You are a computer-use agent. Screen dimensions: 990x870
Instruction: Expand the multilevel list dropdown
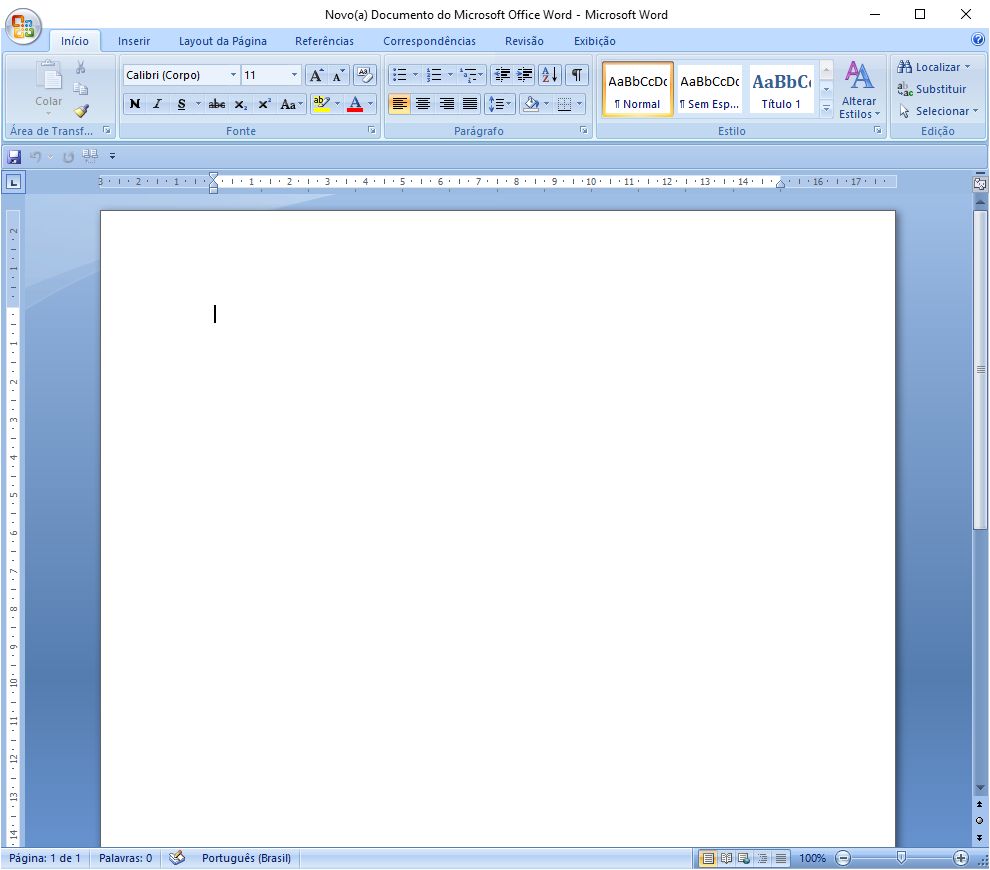tap(481, 75)
